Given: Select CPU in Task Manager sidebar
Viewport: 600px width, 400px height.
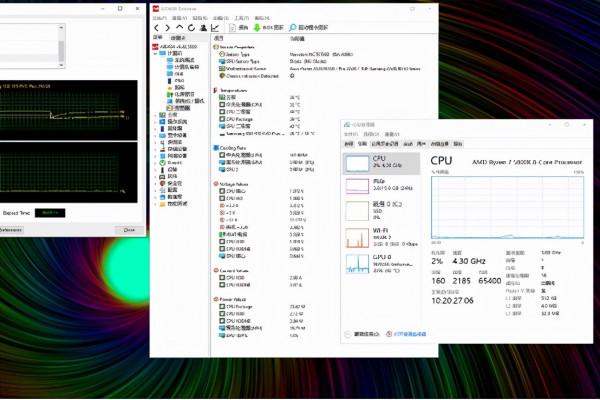Looking at the screenshot, I should click(381, 163).
